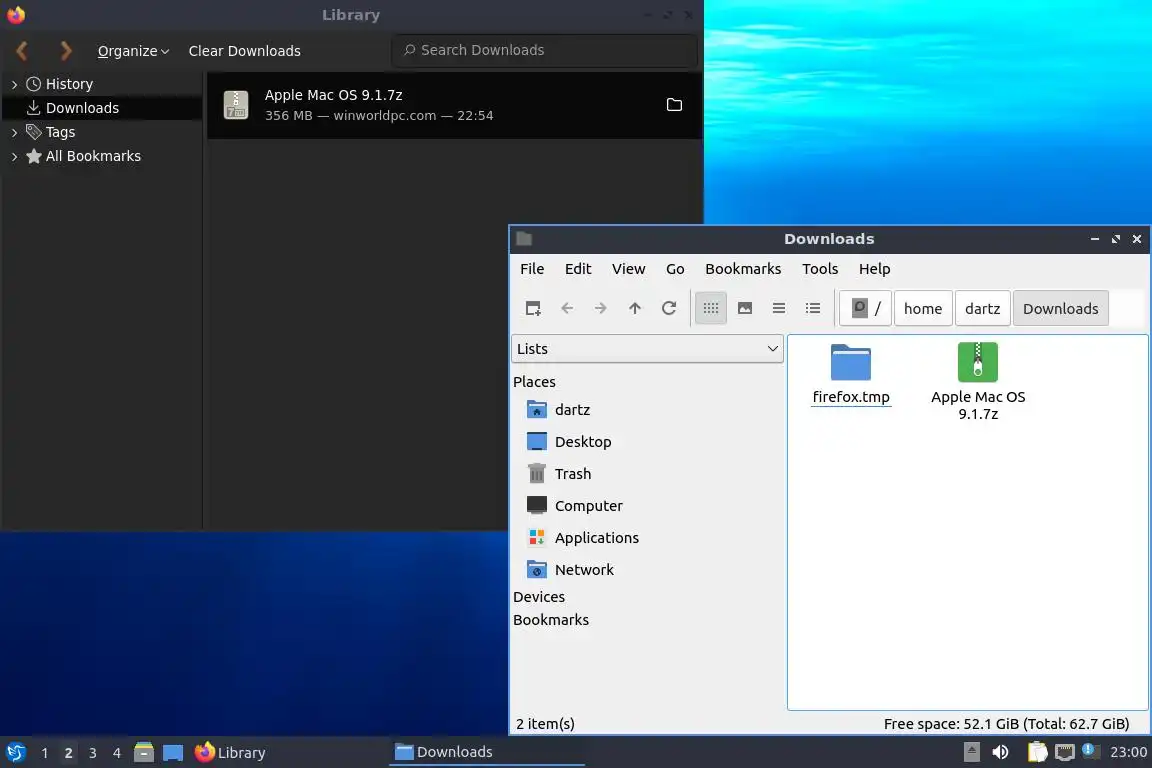
Task: Select All Bookmarks in Library sidebar
Action: (83, 156)
